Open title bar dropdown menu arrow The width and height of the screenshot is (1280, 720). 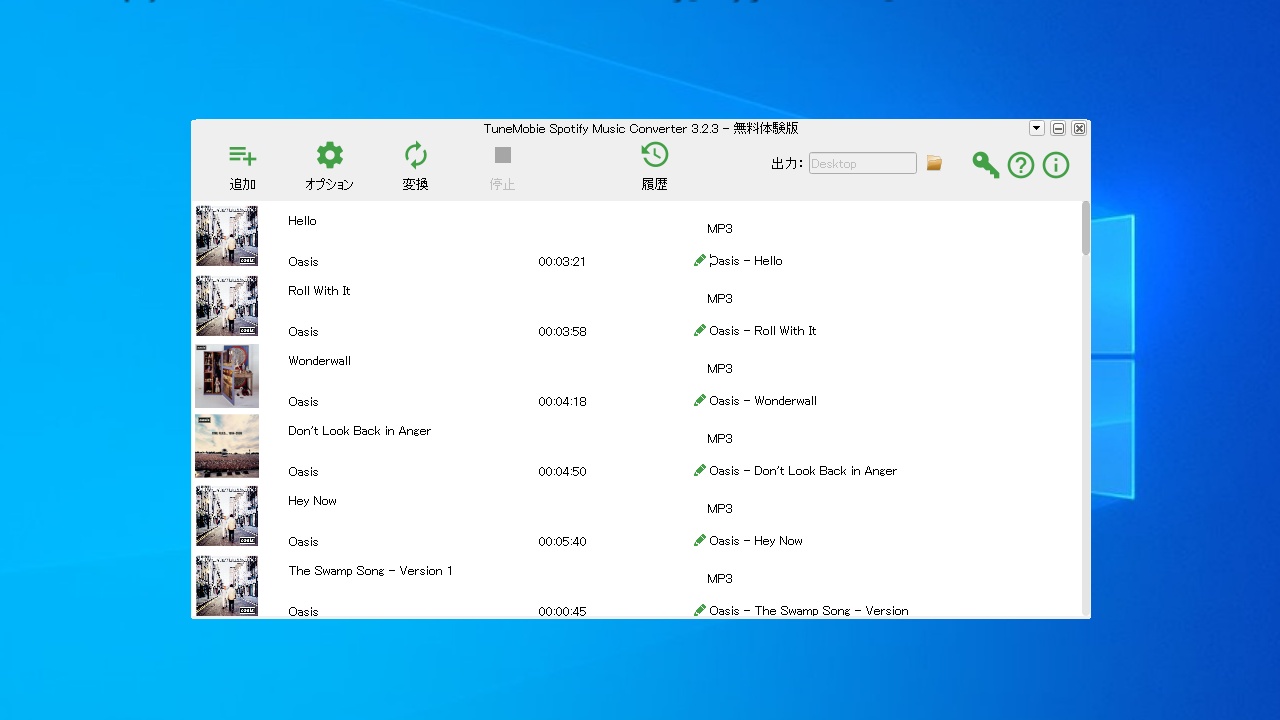(x=1036, y=128)
